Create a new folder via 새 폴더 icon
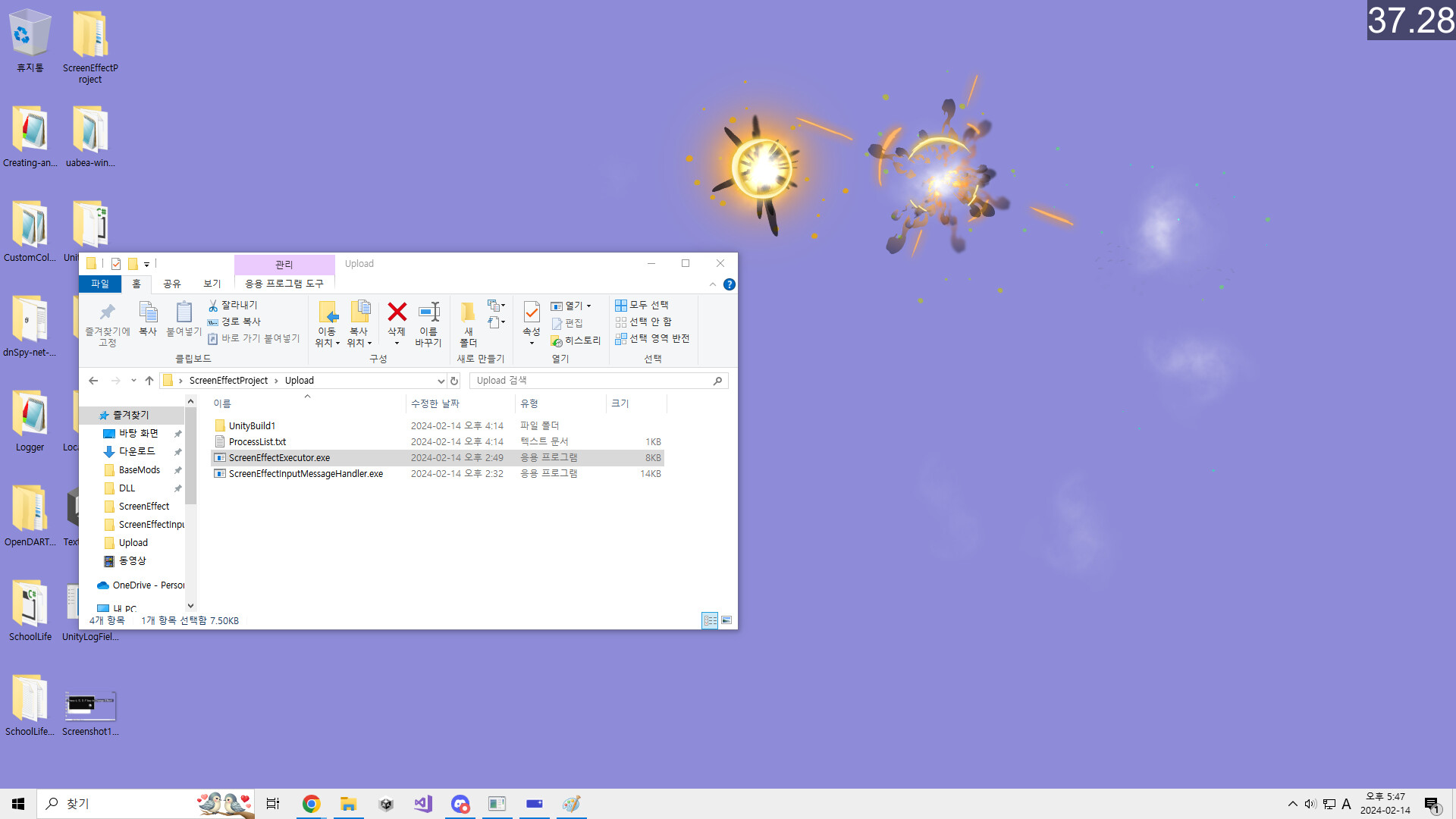The image size is (1456, 819). click(469, 322)
